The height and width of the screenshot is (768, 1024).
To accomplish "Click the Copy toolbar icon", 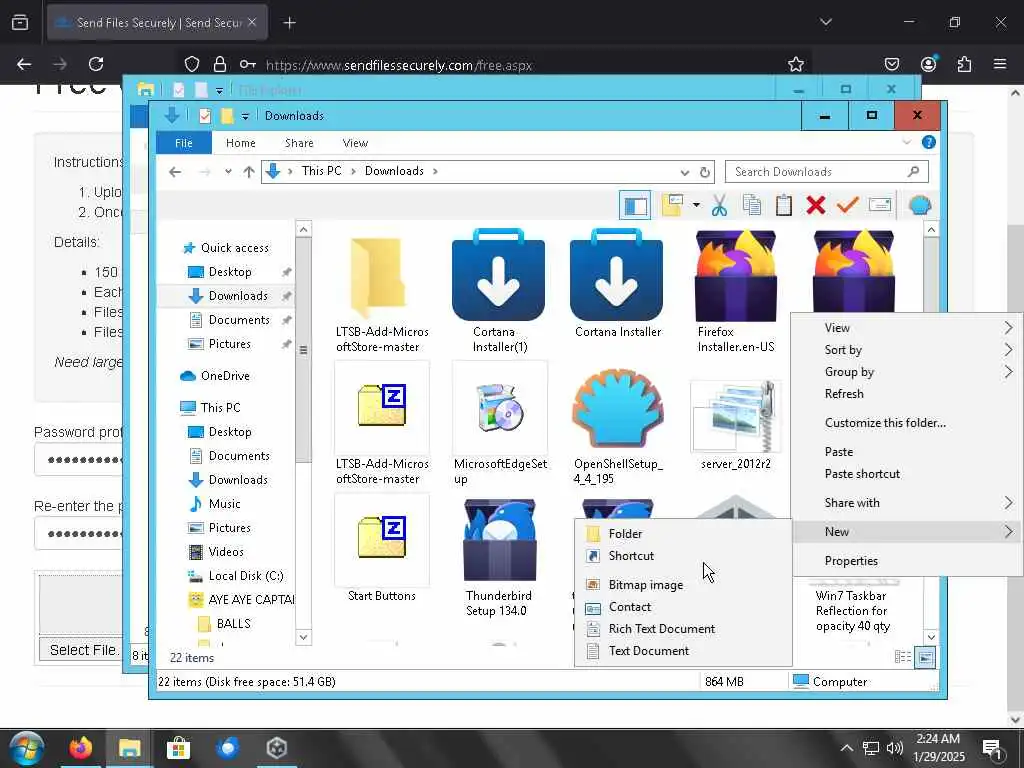I will 752,206.
